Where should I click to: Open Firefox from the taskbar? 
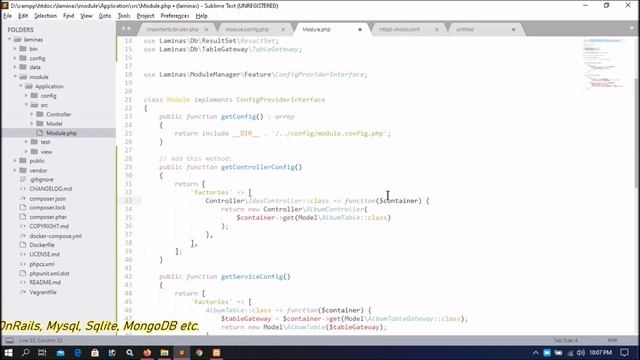click(147, 353)
